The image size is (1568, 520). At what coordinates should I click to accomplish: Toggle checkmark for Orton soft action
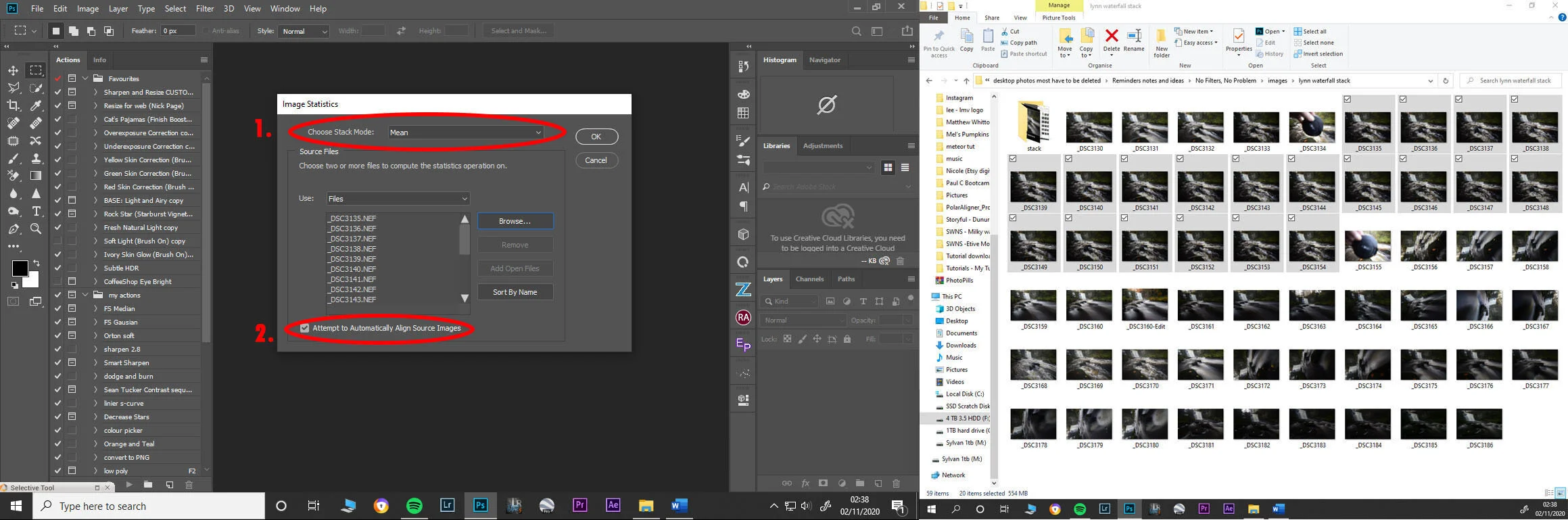[x=57, y=335]
